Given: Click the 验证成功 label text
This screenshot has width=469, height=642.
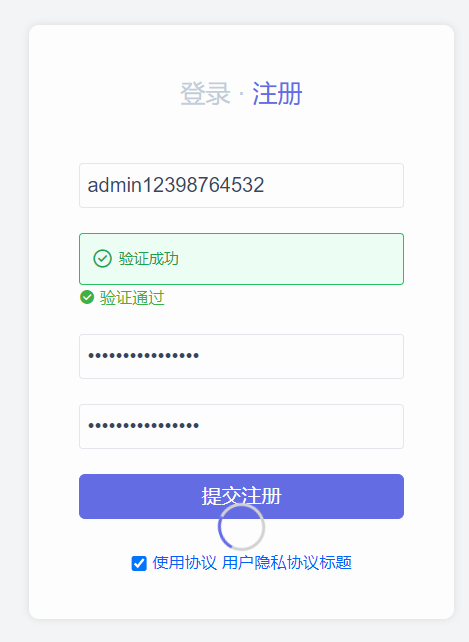Looking at the screenshot, I should coord(149,259).
